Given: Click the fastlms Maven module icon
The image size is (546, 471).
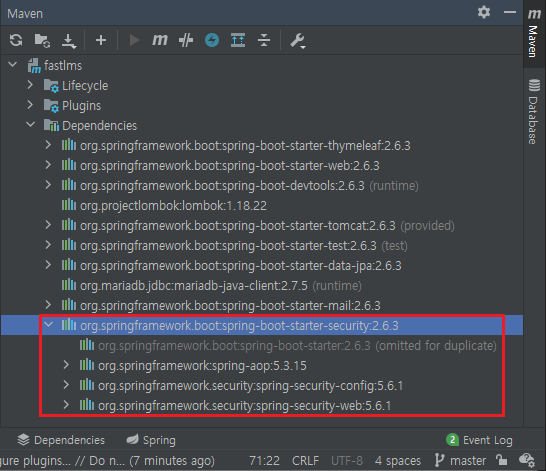Looking at the screenshot, I should pos(34,66).
